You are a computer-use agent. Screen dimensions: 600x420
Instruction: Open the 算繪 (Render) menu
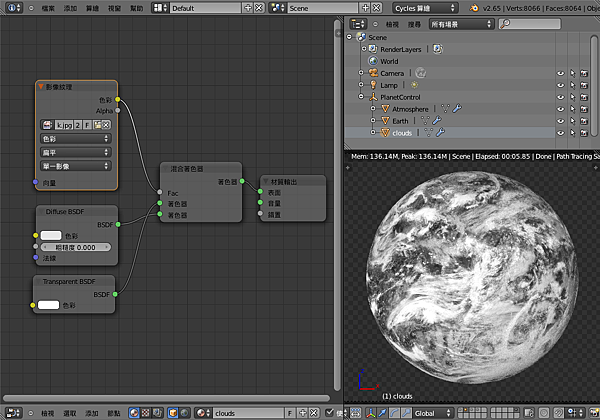coord(93,8)
